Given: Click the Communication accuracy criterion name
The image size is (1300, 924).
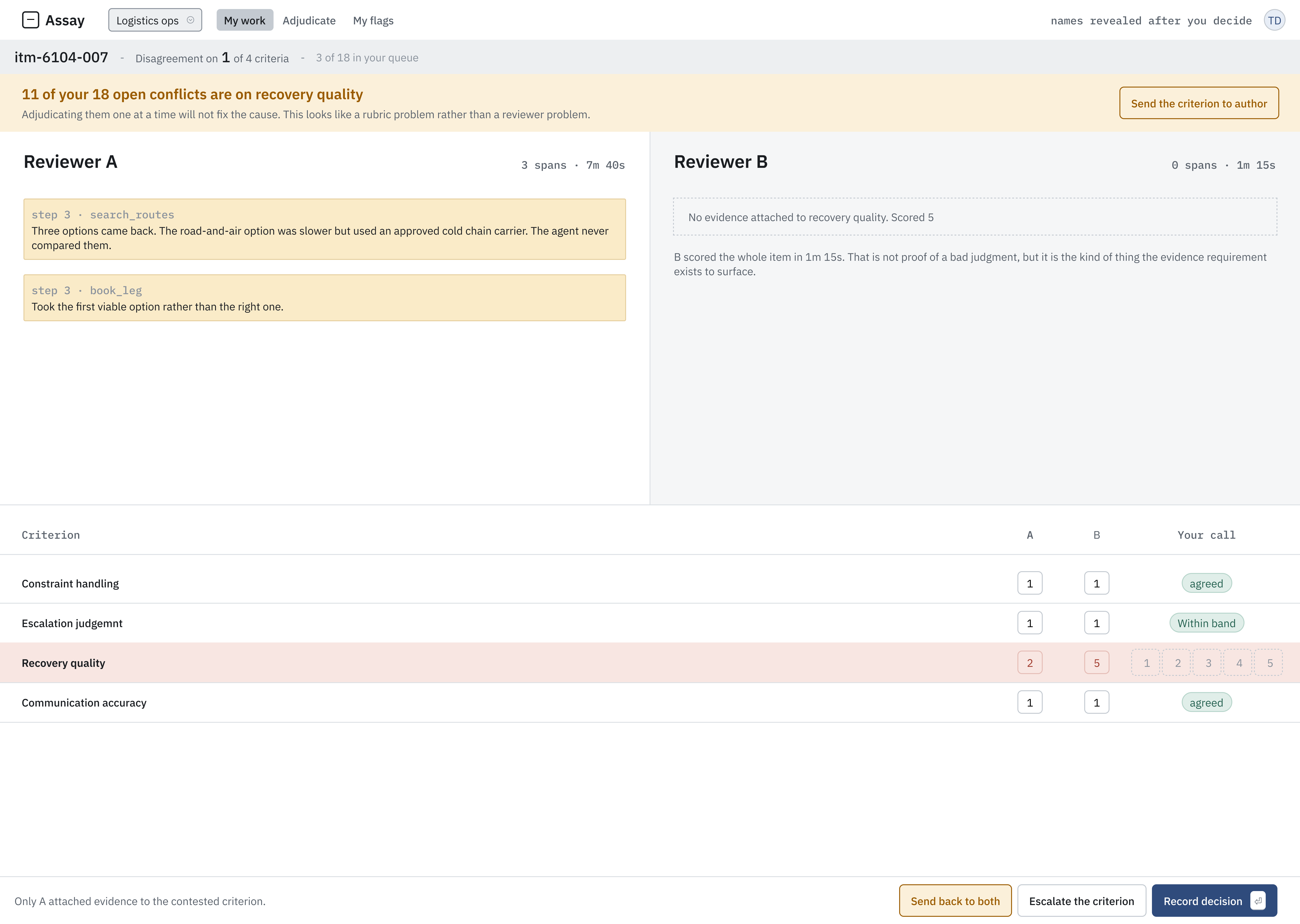Looking at the screenshot, I should (84, 703).
